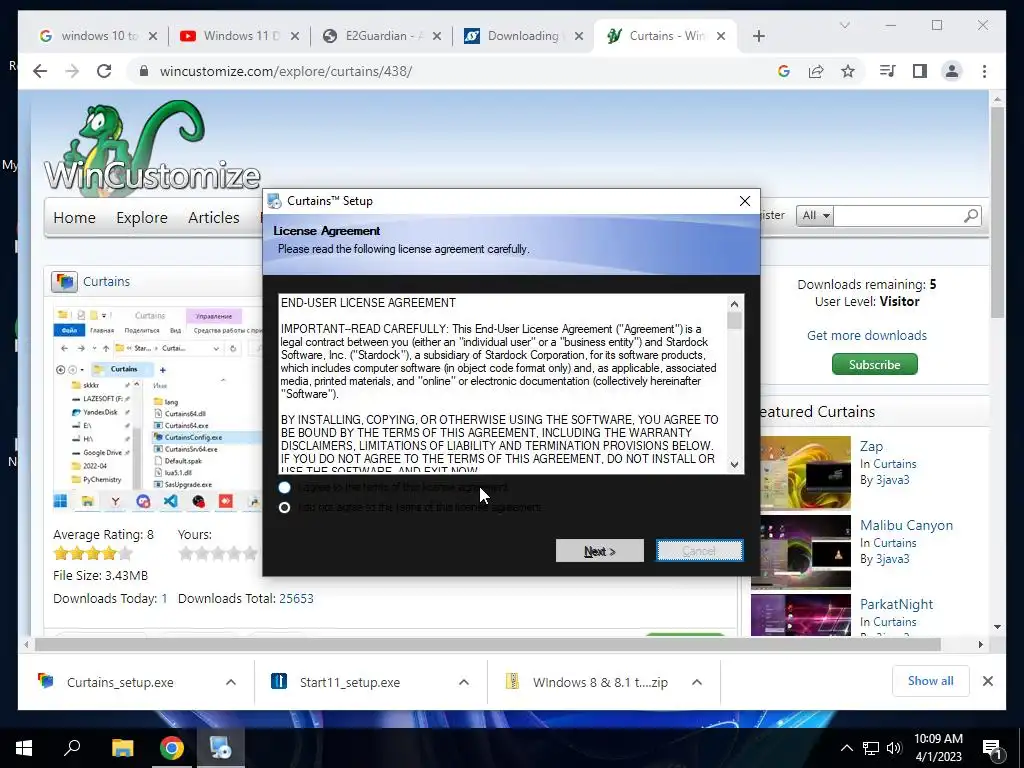1024x768 pixels.
Task: Open Start11_setup.exe from downloads bar
Action: (349, 682)
